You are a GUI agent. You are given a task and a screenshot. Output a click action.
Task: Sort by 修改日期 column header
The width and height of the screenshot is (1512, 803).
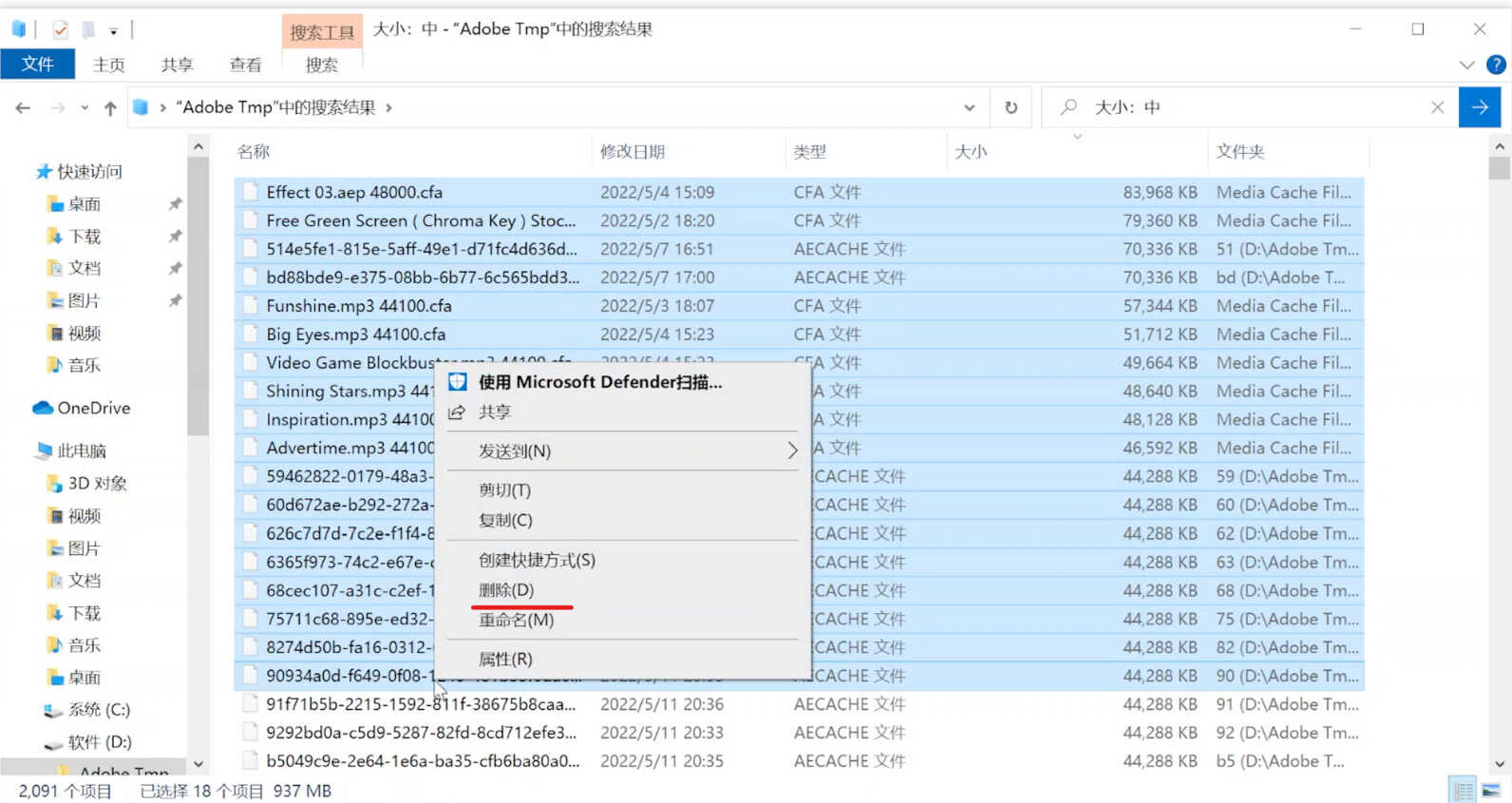633,152
